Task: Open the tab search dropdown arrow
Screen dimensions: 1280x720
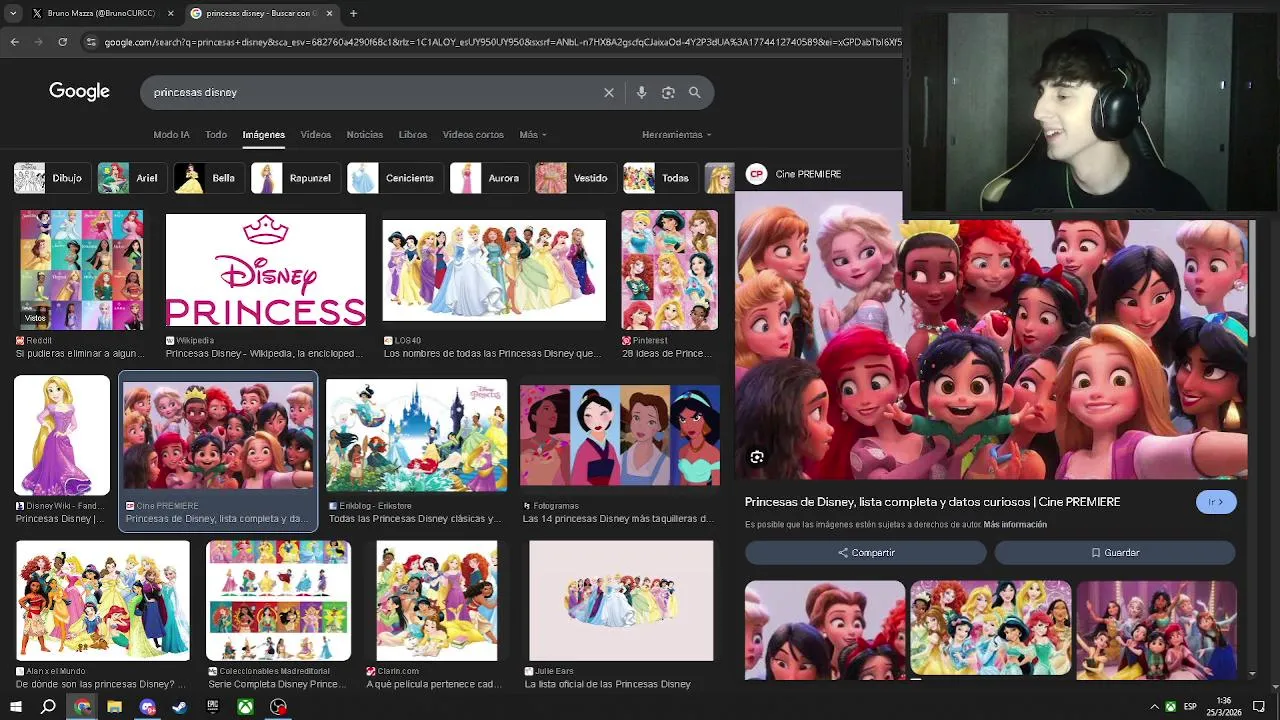Action: (x=13, y=13)
